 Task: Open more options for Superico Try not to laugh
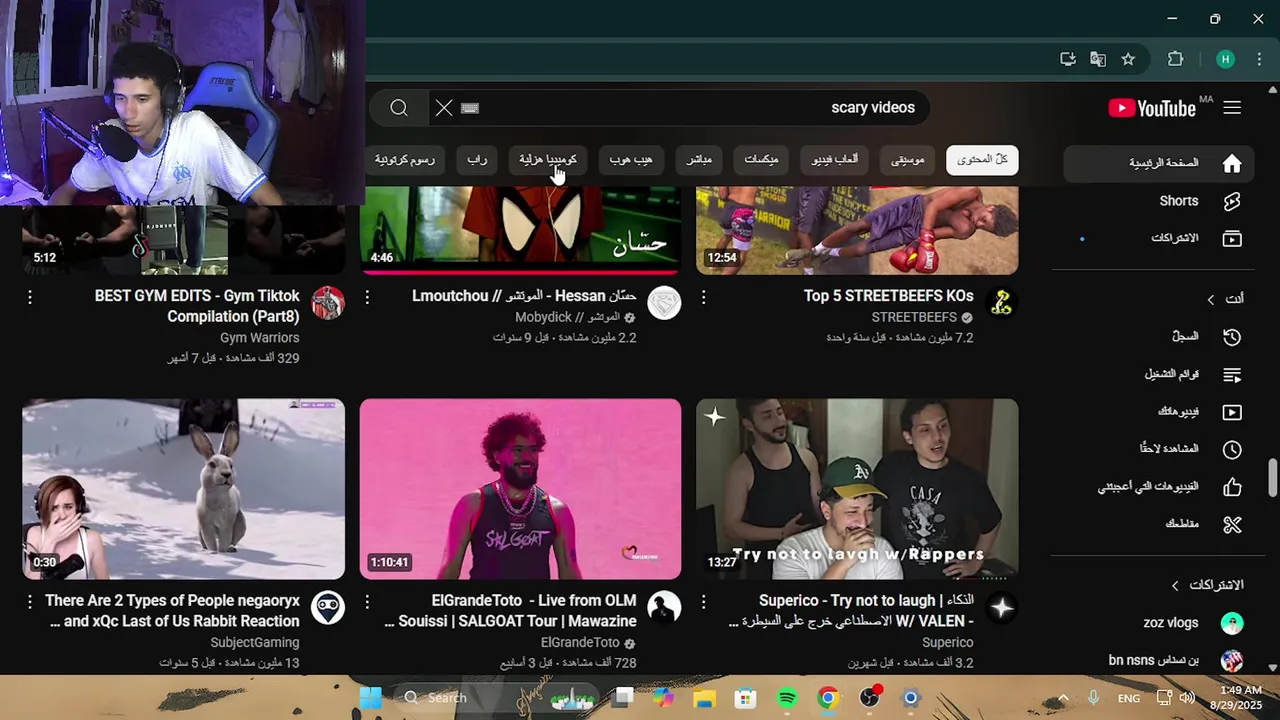[x=703, y=602]
